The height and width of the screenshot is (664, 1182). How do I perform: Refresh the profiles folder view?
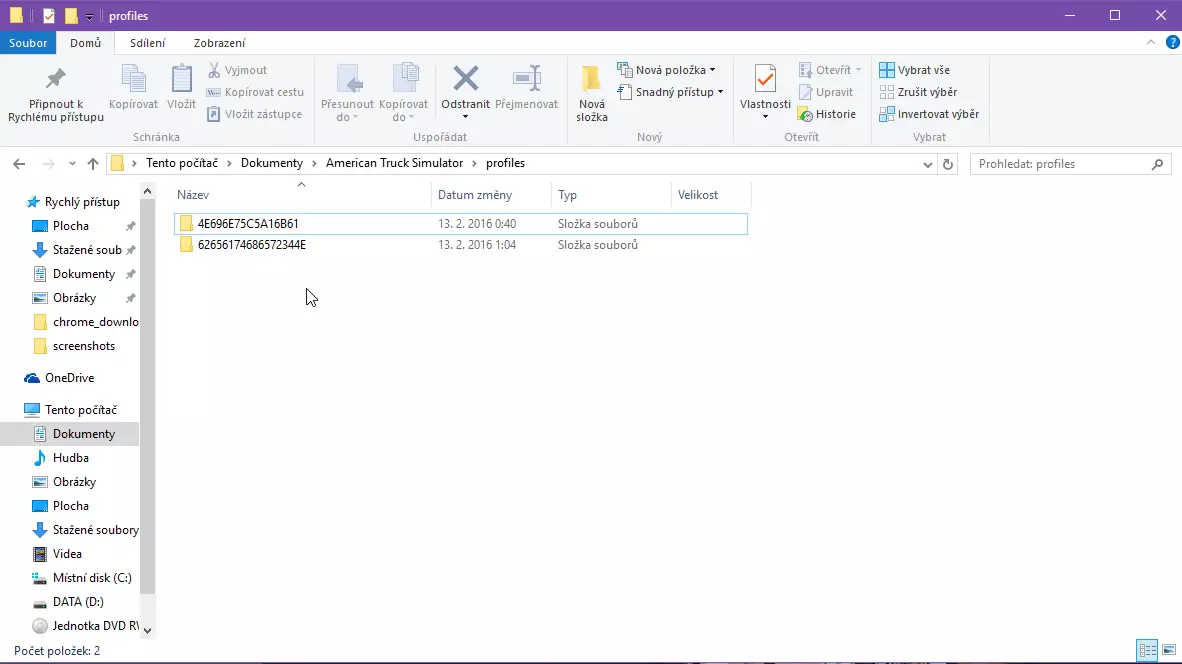[948, 164]
